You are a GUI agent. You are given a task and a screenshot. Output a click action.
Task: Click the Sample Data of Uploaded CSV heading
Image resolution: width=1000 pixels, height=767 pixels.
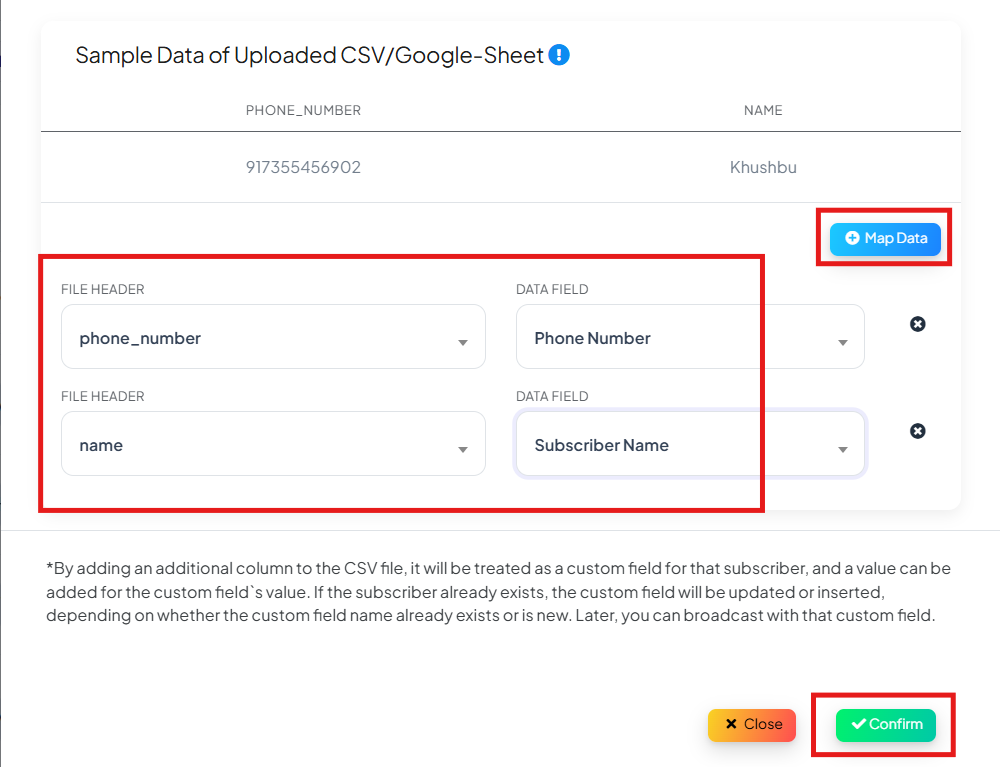tap(309, 55)
